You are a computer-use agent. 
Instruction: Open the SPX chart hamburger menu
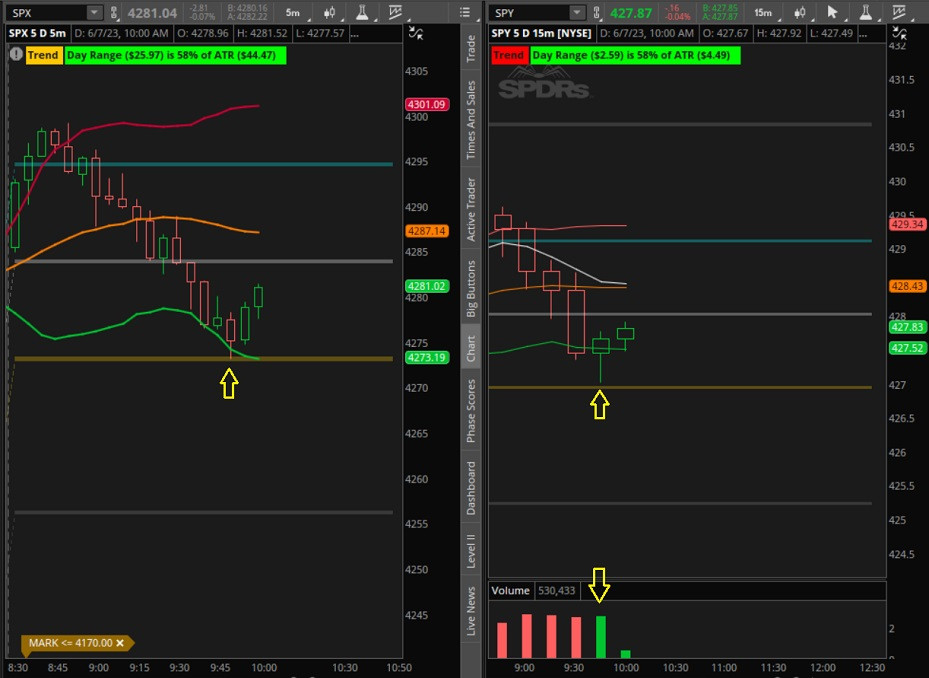pyautogui.click(x=465, y=12)
